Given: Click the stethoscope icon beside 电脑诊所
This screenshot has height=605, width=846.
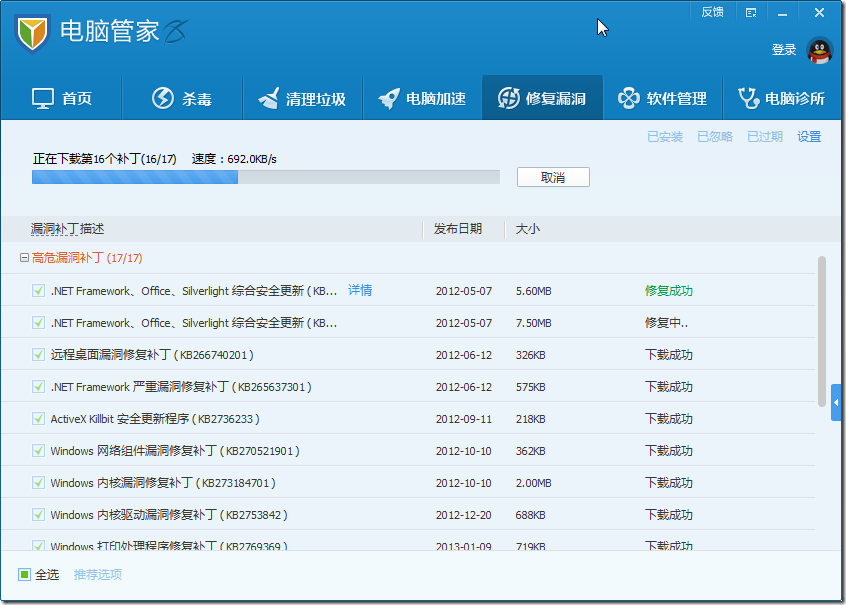Looking at the screenshot, I should click(x=748, y=98).
